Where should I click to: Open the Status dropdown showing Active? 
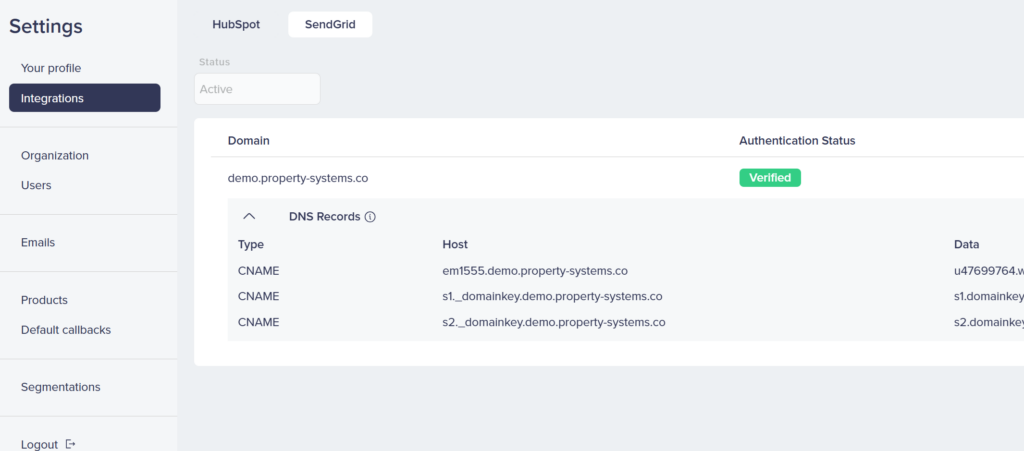click(257, 89)
